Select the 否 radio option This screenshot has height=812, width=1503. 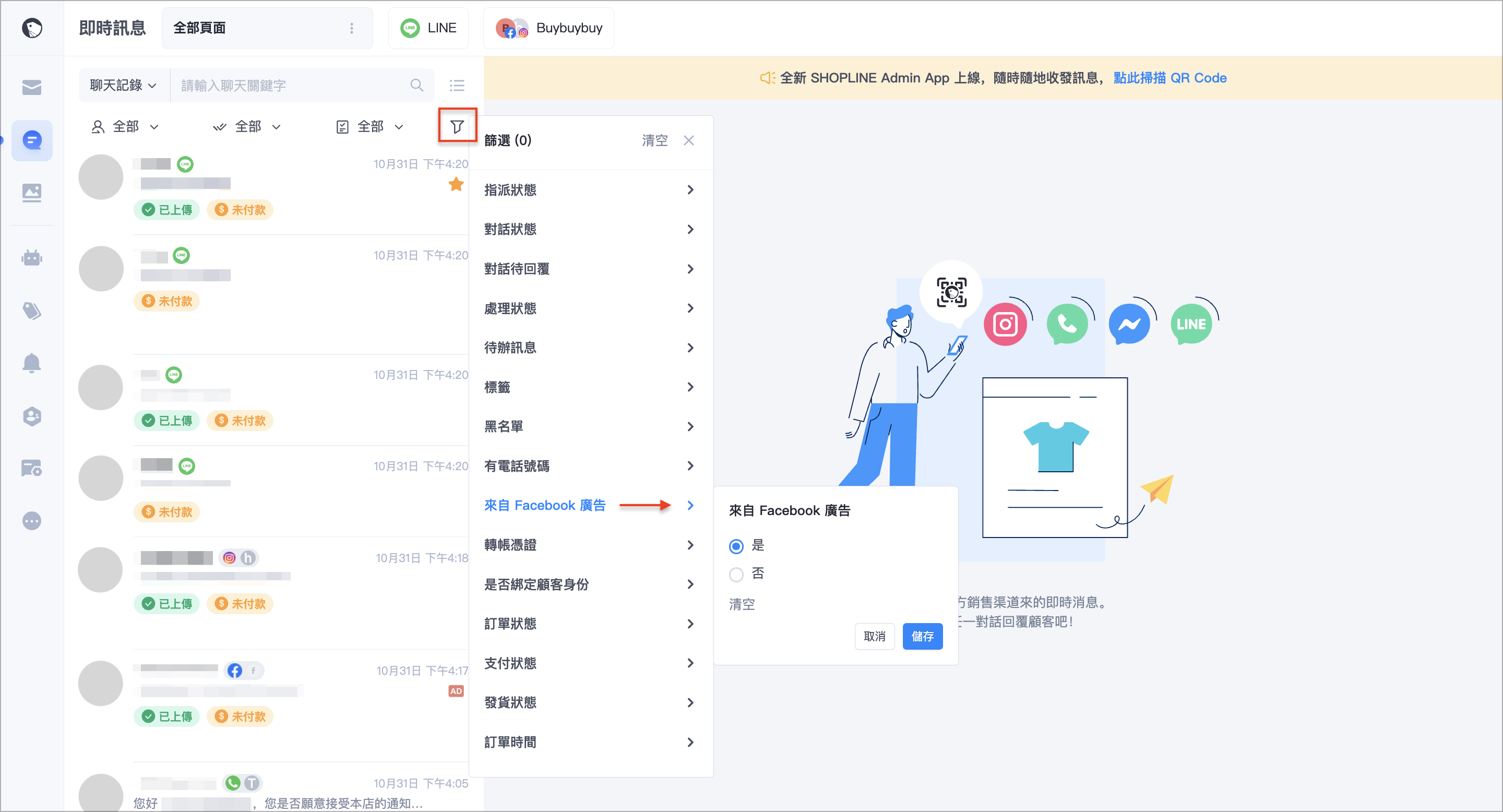[x=736, y=574]
